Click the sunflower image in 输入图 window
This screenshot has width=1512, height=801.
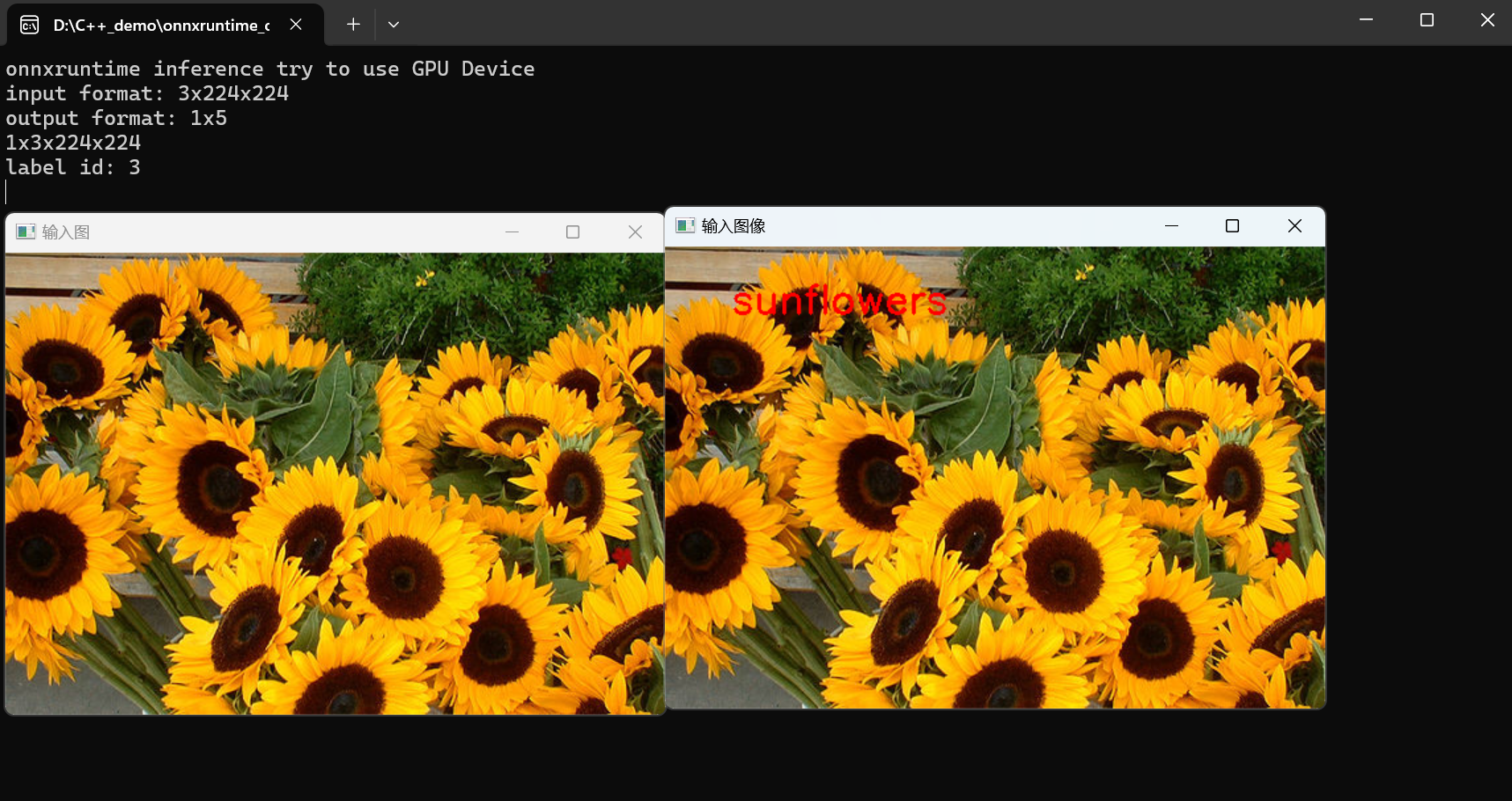point(335,483)
